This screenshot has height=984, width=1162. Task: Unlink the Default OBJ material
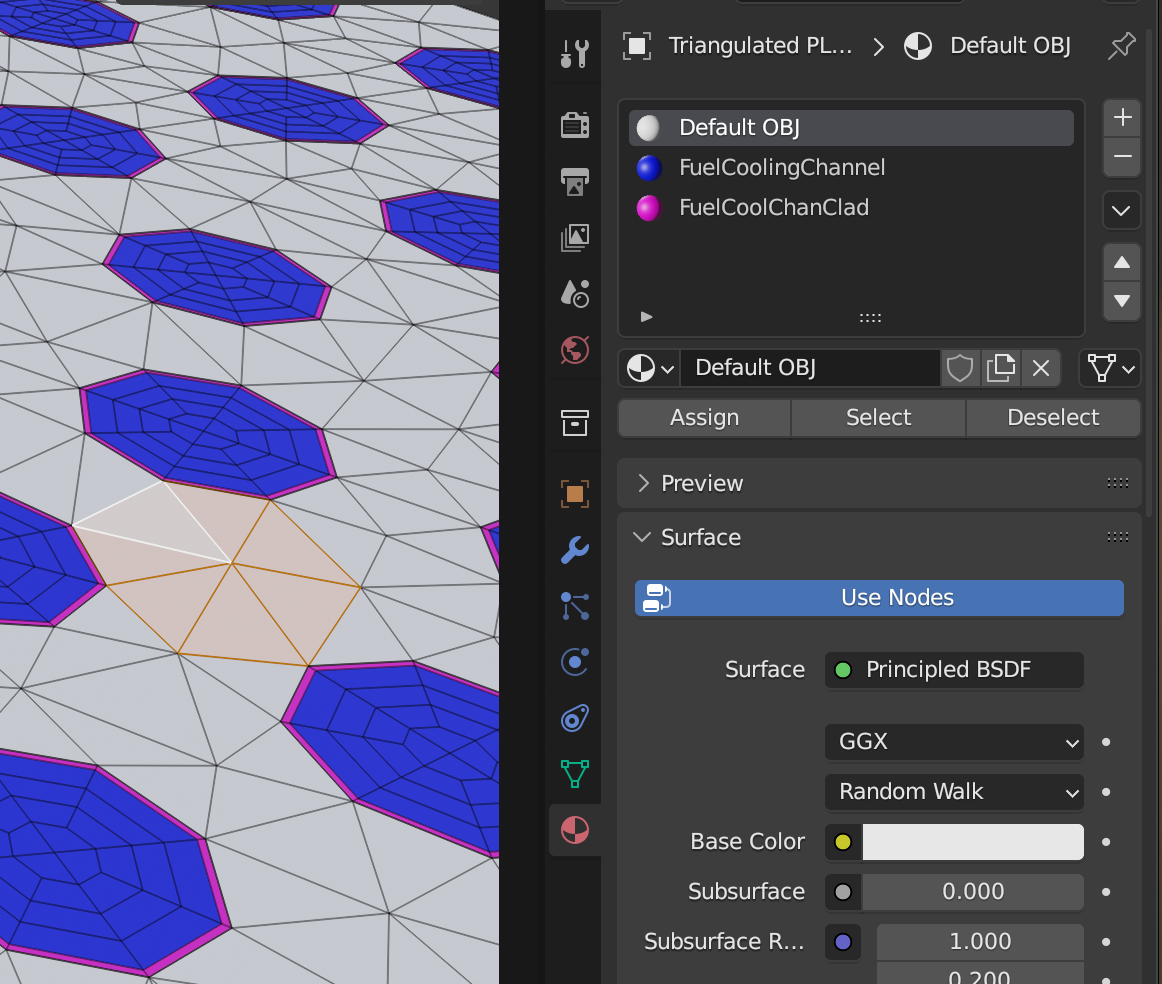(1040, 368)
